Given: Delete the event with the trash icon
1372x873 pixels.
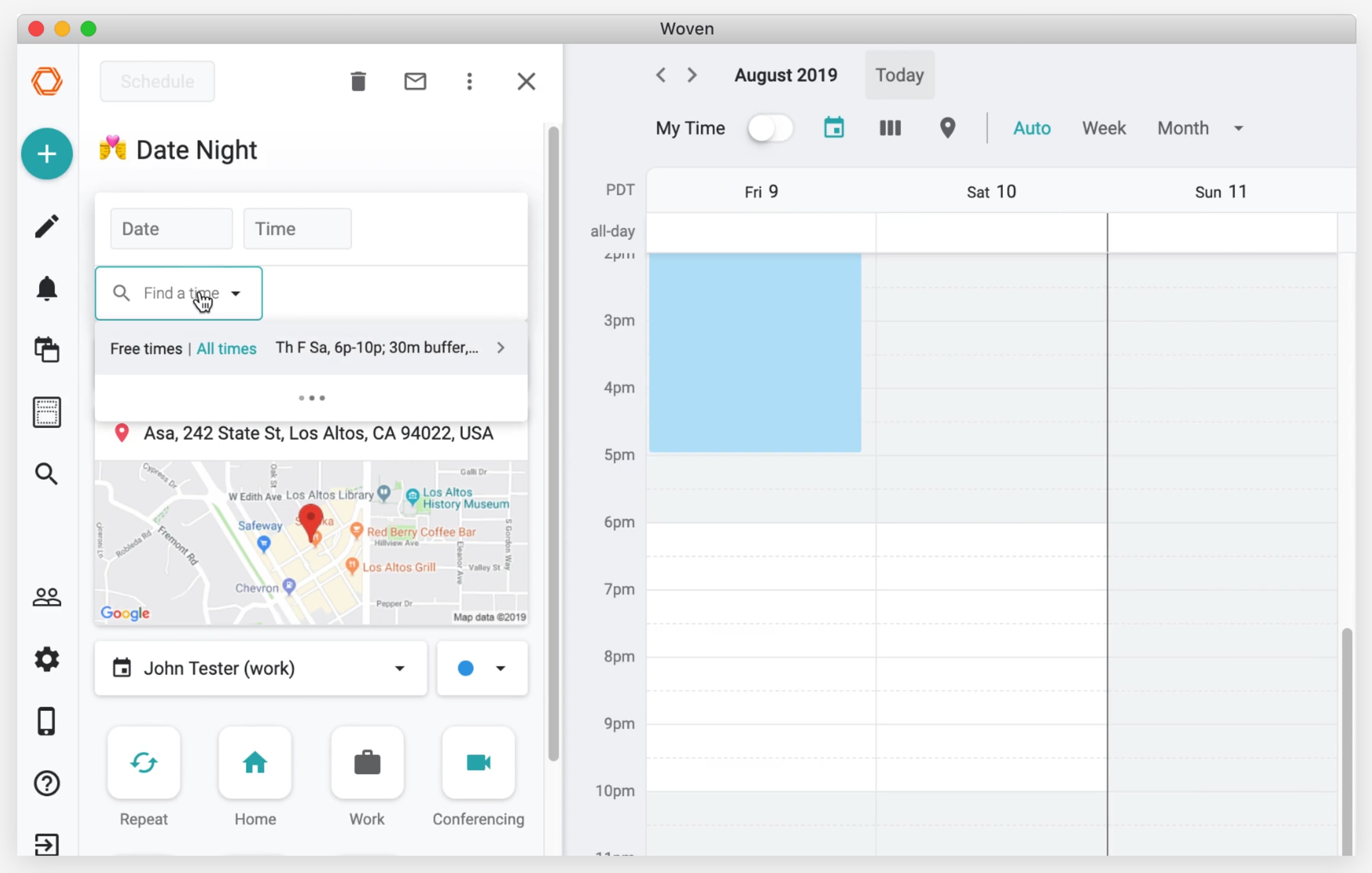Looking at the screenshot, I should coord(358,82).
